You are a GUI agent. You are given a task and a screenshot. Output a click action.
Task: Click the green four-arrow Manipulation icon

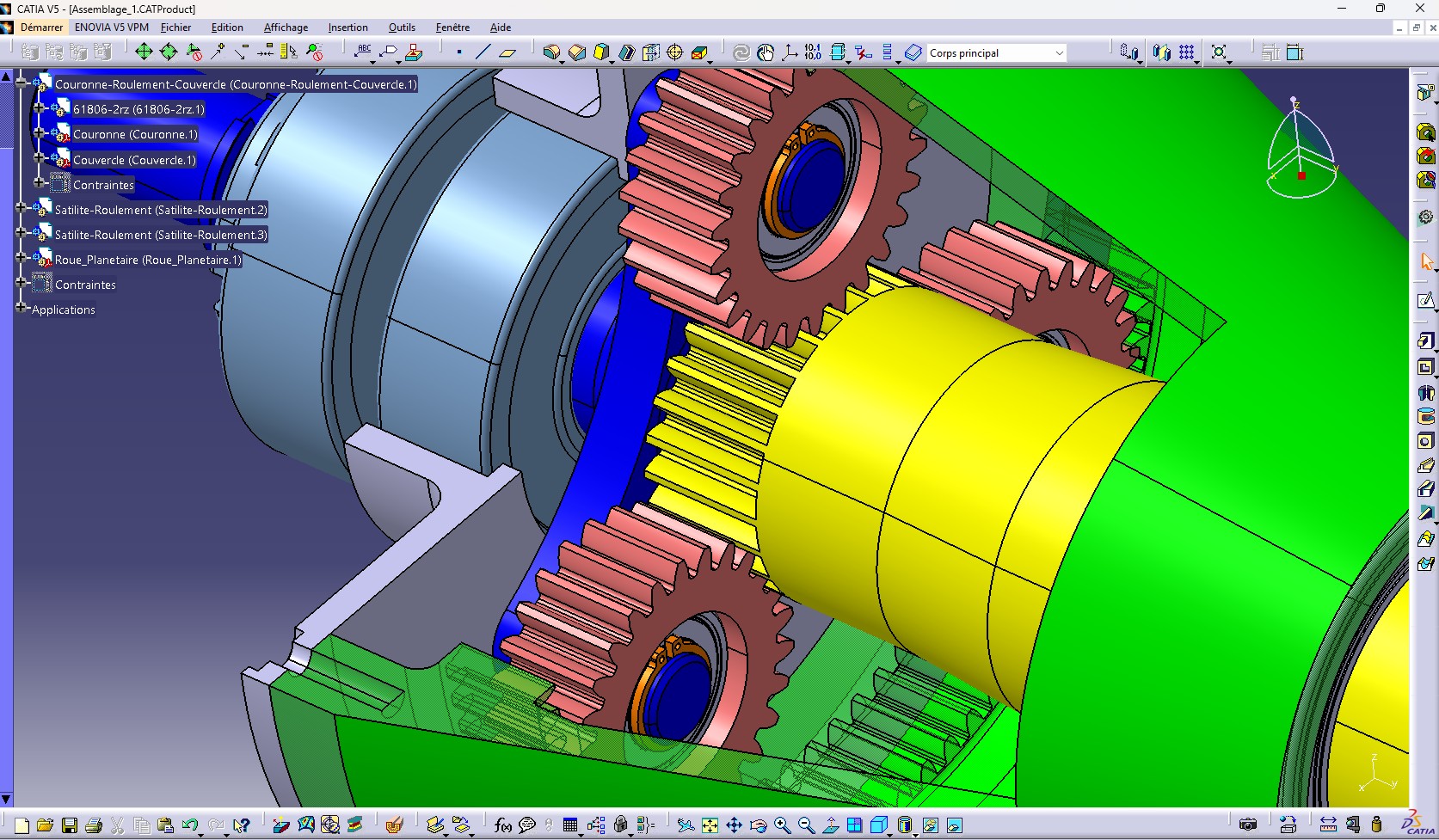tap(144, 52)
